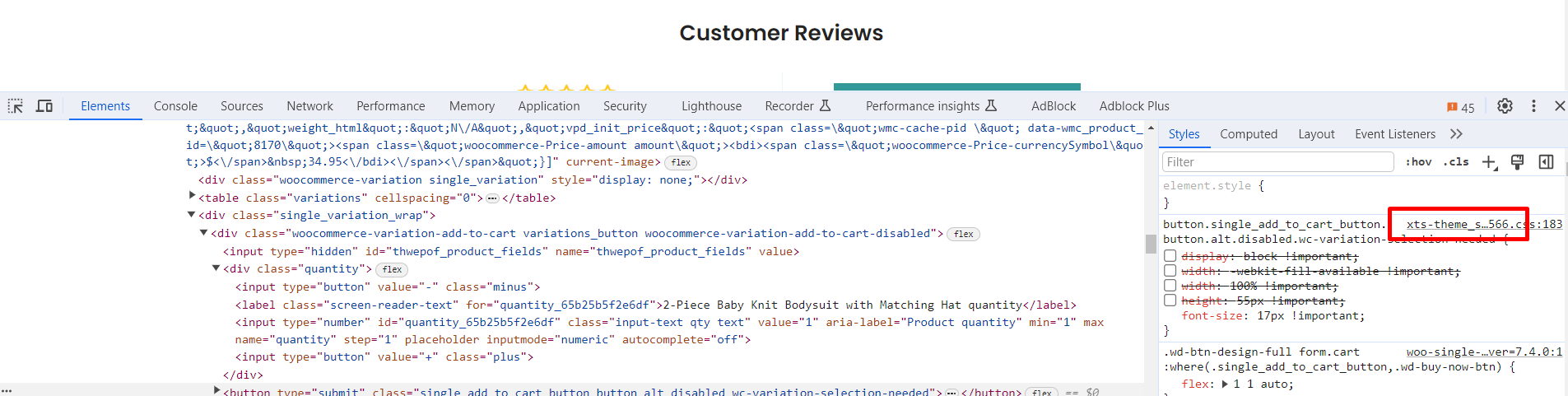1568x396 pixels.
Task: Select the woocommerce-variation single_variation div line
Action: pyautogui.click(x=472, y=179)
